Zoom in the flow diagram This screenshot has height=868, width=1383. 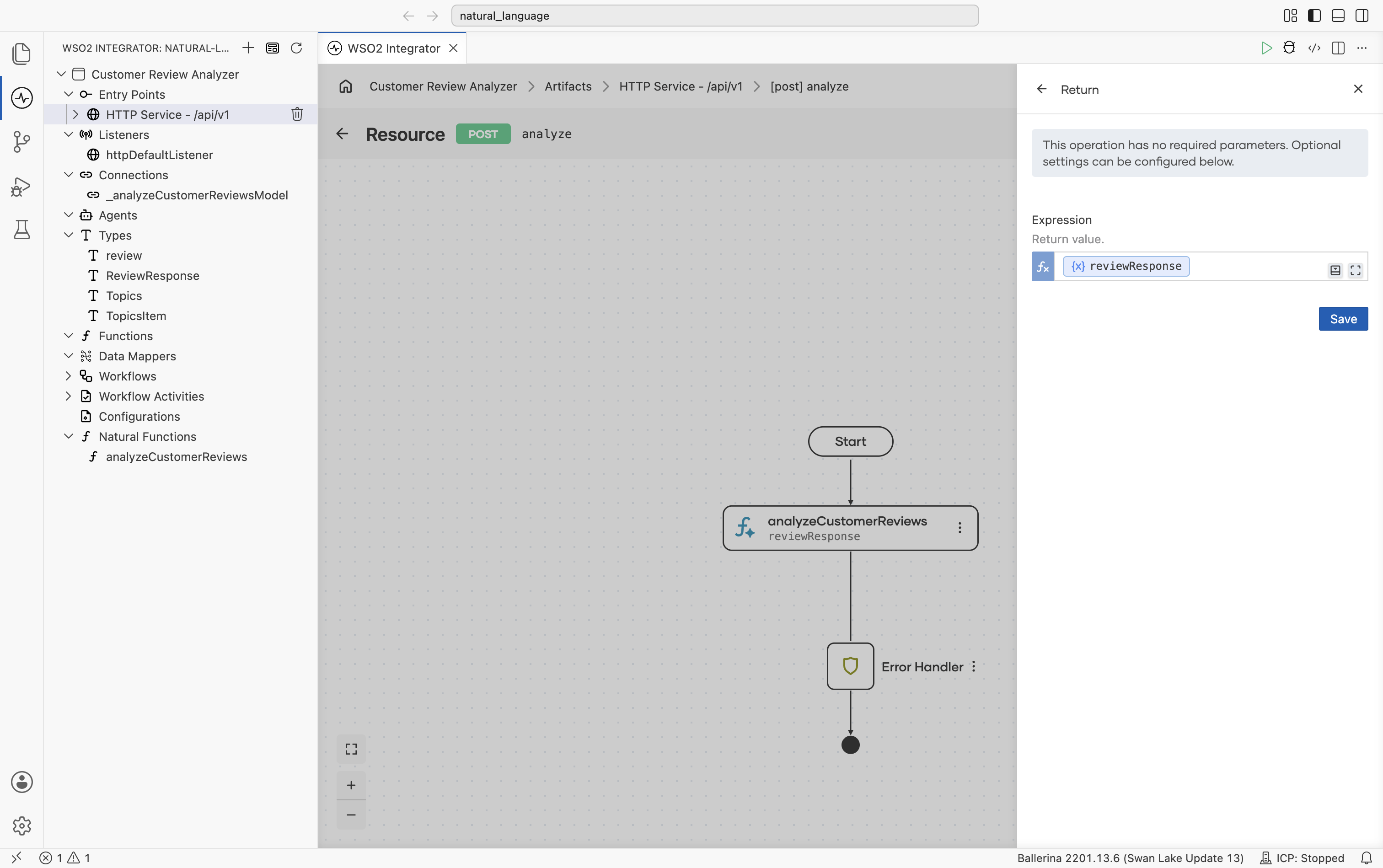(351, 785)
